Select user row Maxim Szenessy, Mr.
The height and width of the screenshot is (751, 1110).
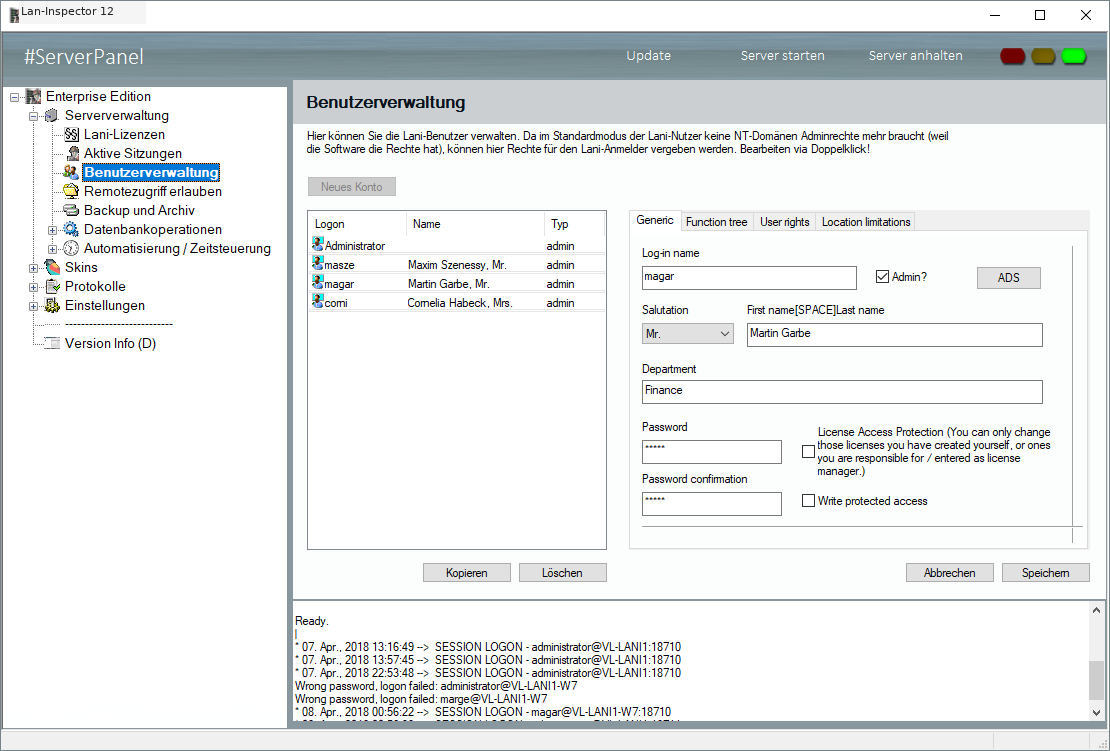(x=457, y=265)
